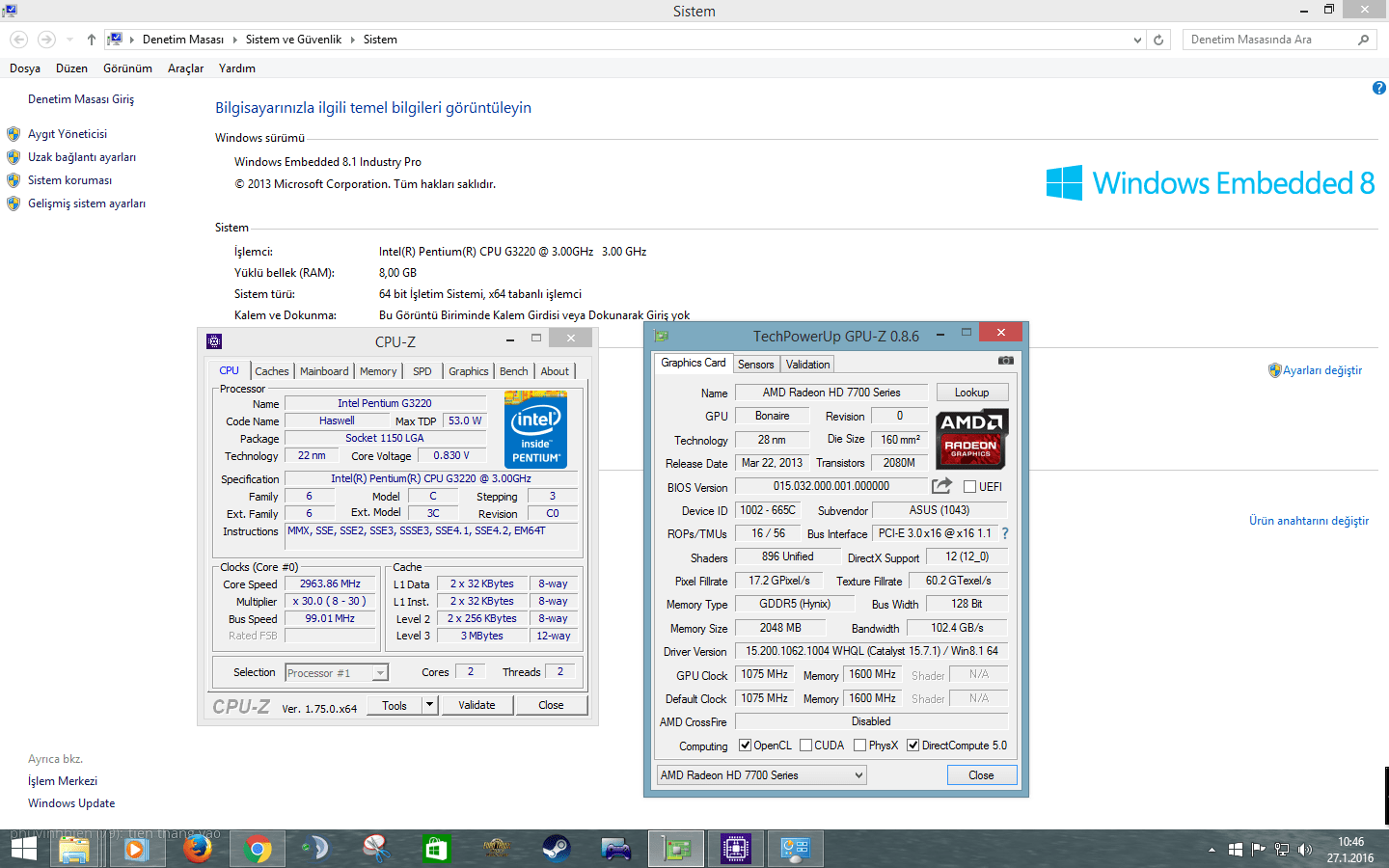Open the Dosya menu
The width and height of the screenshot is (1389, 868).
click(25, 68)
